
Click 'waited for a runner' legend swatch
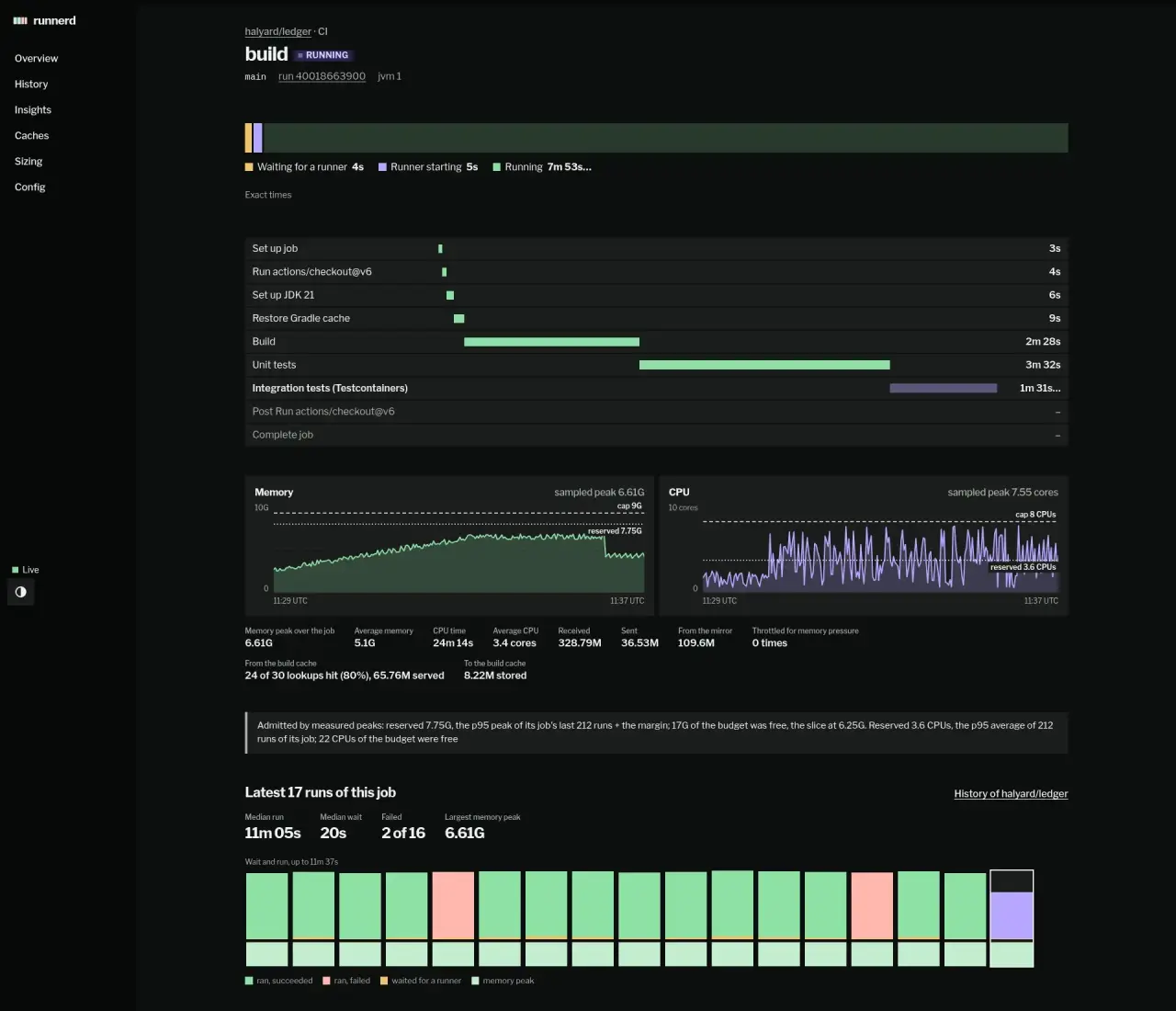coord(384,981)
